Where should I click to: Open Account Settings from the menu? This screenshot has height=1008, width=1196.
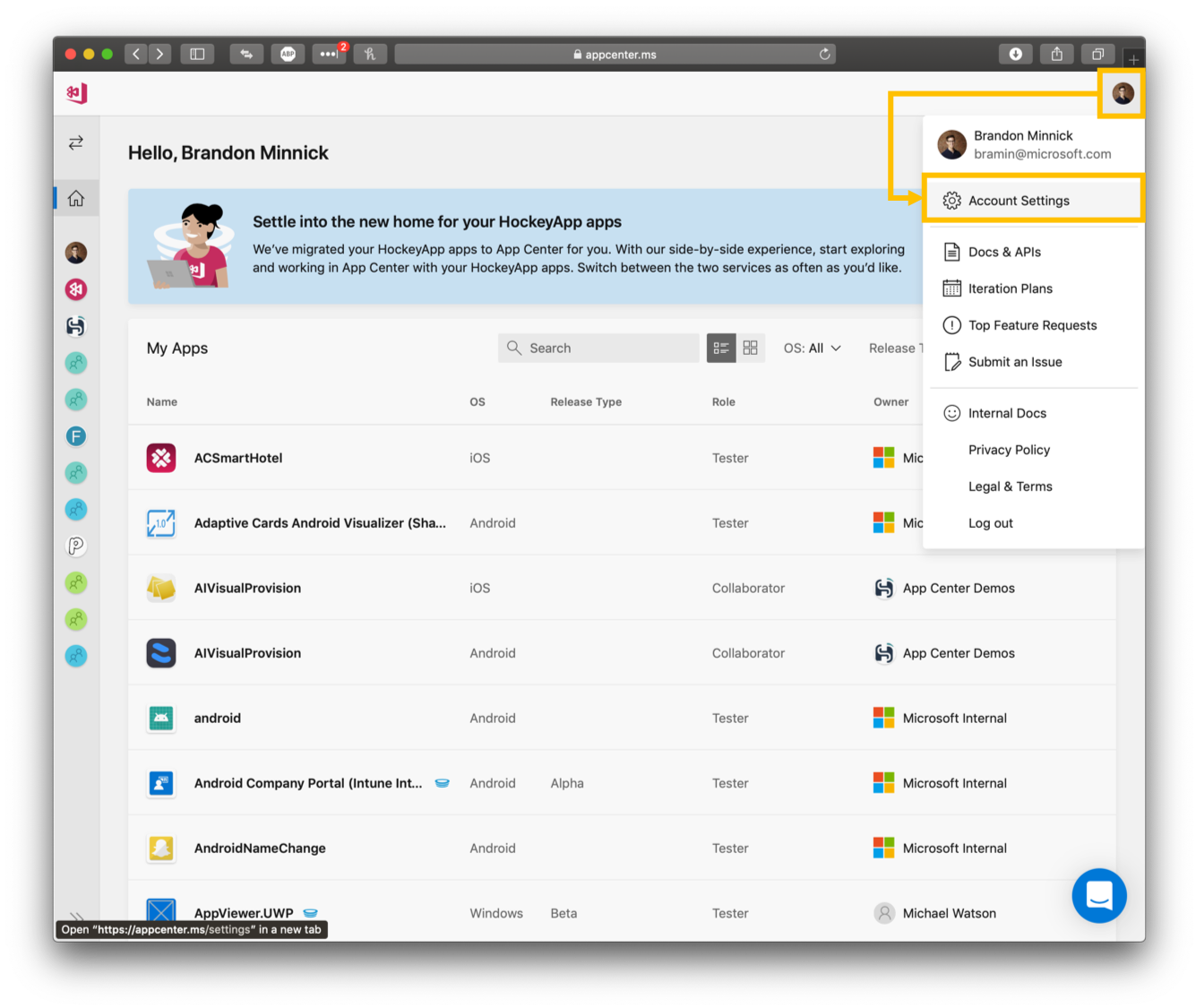[1033, 201]
